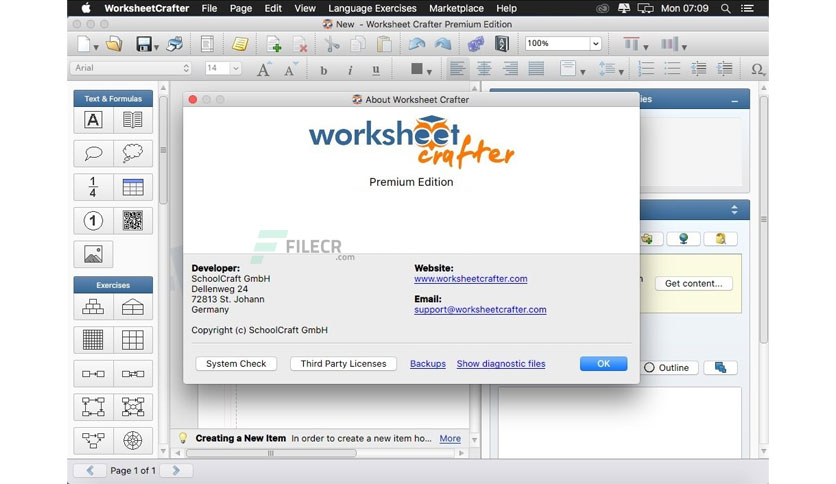
Task: Toggle left text alignment
Action: click(x=457, y=69)
